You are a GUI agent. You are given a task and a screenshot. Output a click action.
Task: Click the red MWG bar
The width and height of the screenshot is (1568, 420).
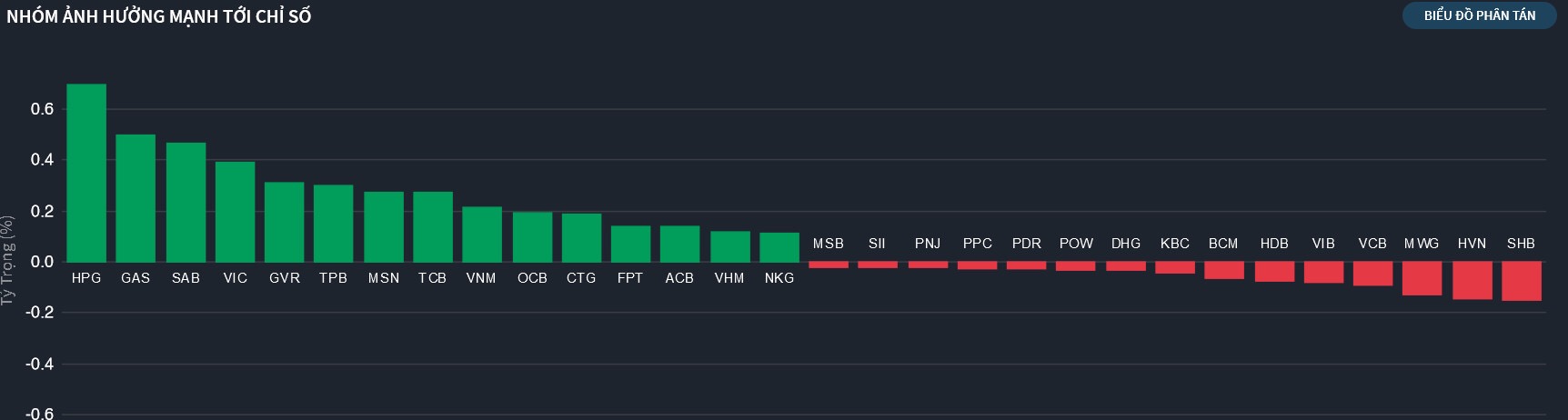[1422, 278]
